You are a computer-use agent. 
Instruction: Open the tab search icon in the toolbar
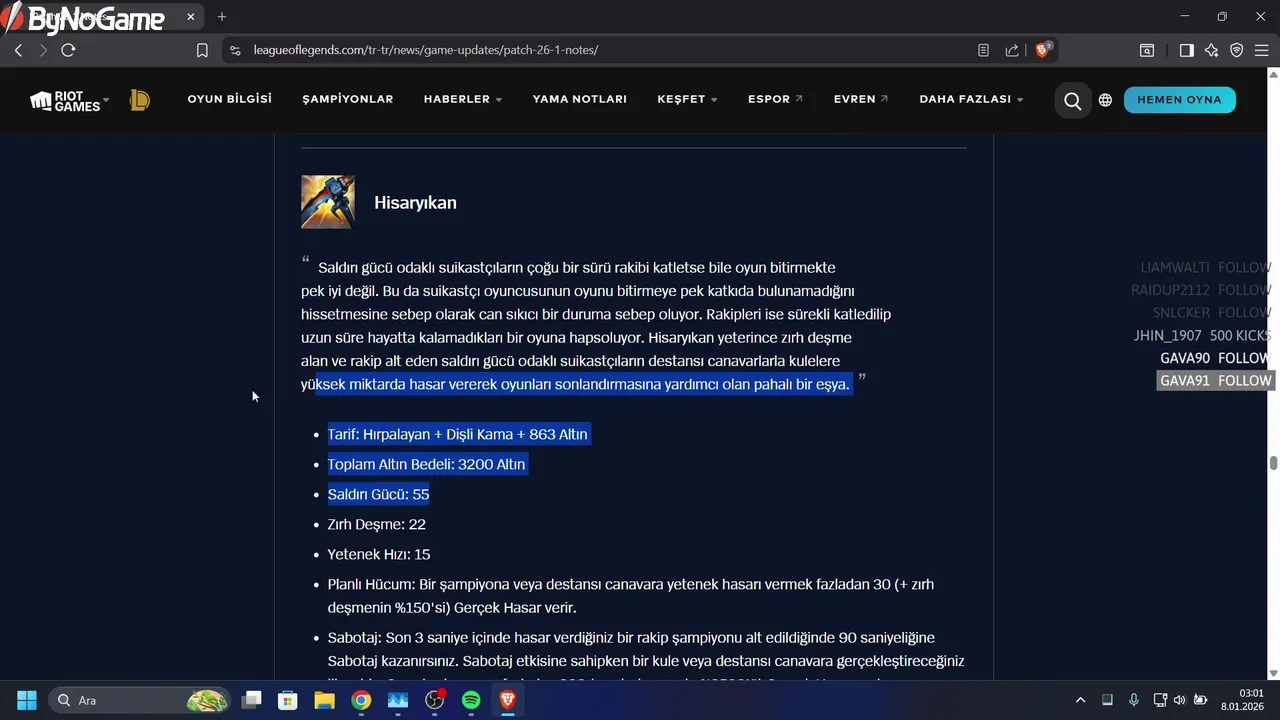[x=1147, y=50]
